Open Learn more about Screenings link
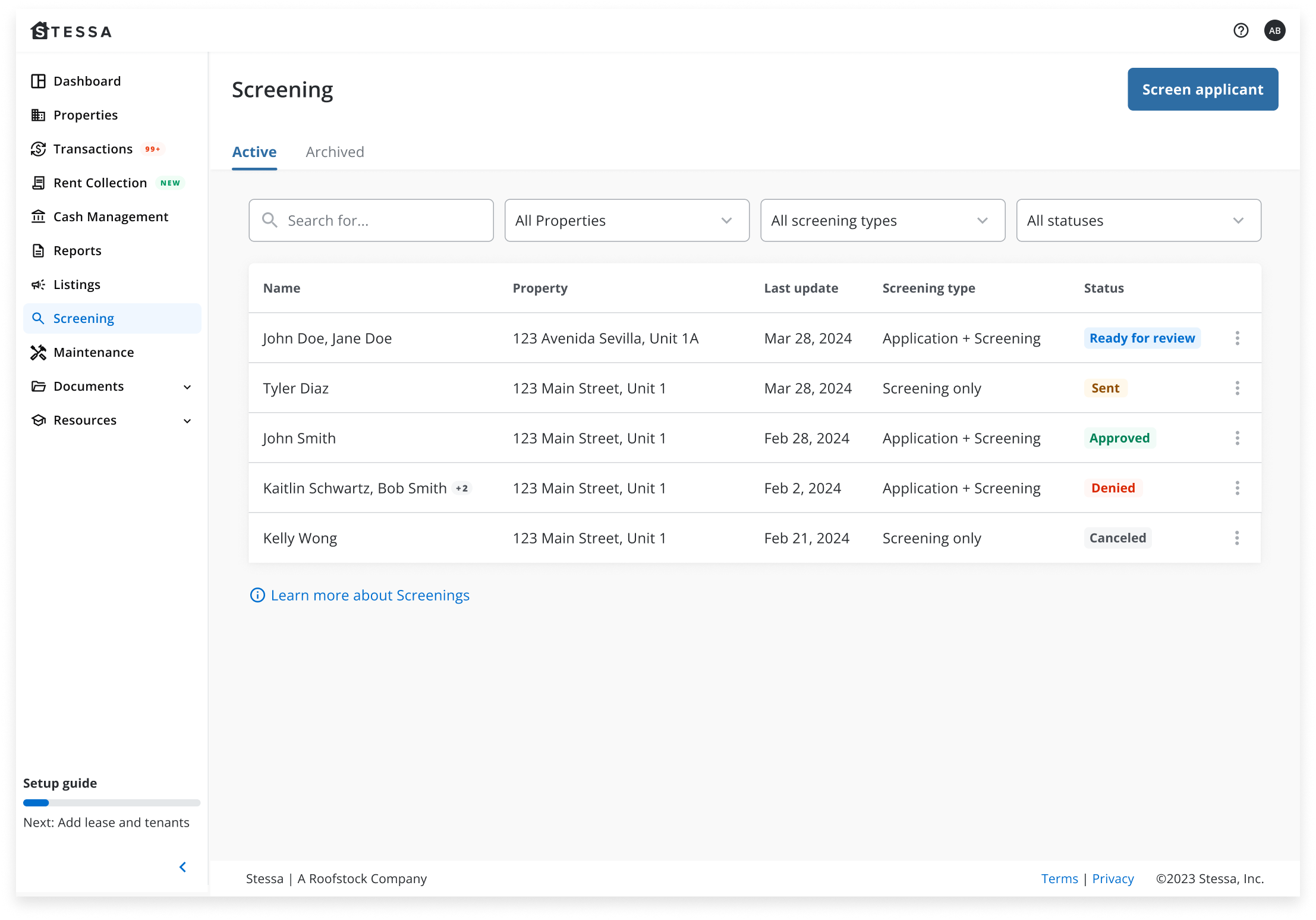 point(370,595)
